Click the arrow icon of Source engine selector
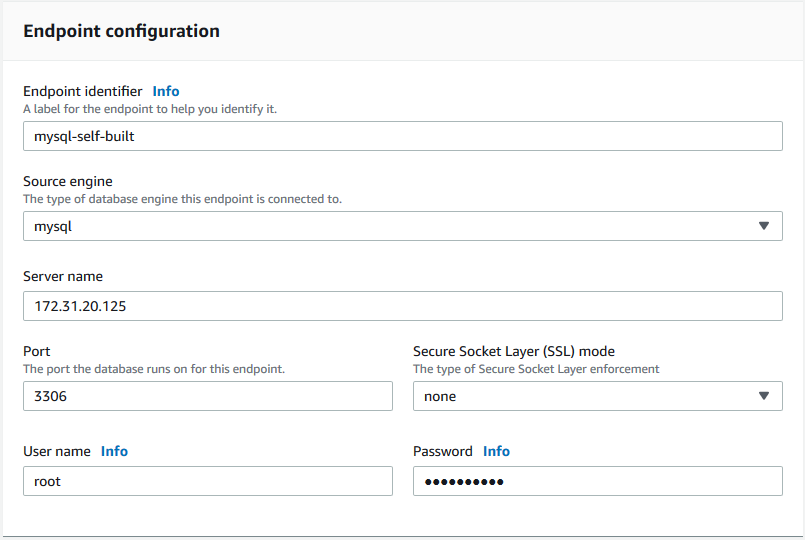 click(x=764, y=226)
